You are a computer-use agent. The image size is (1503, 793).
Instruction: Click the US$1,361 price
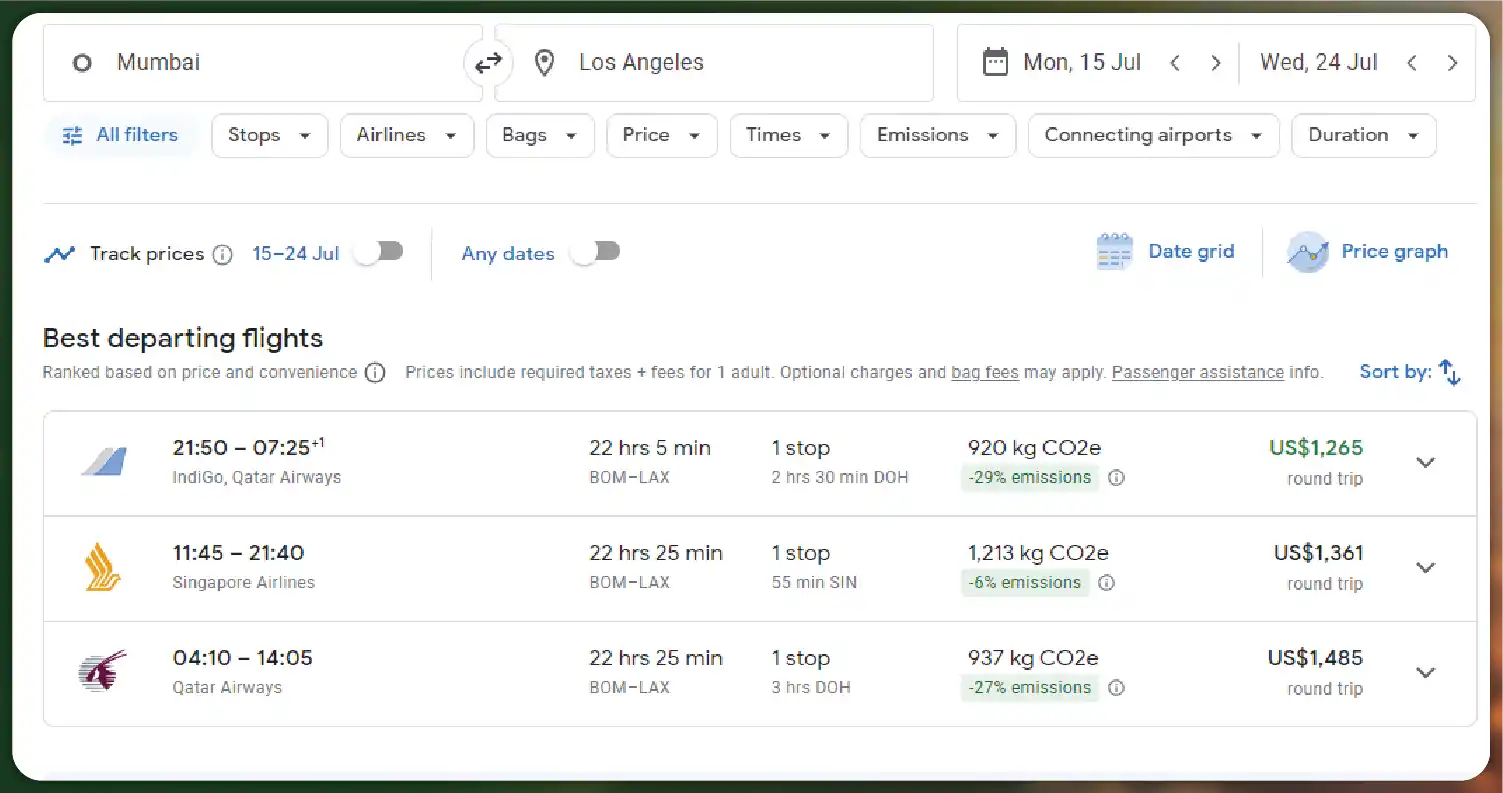coord(1318,553)
